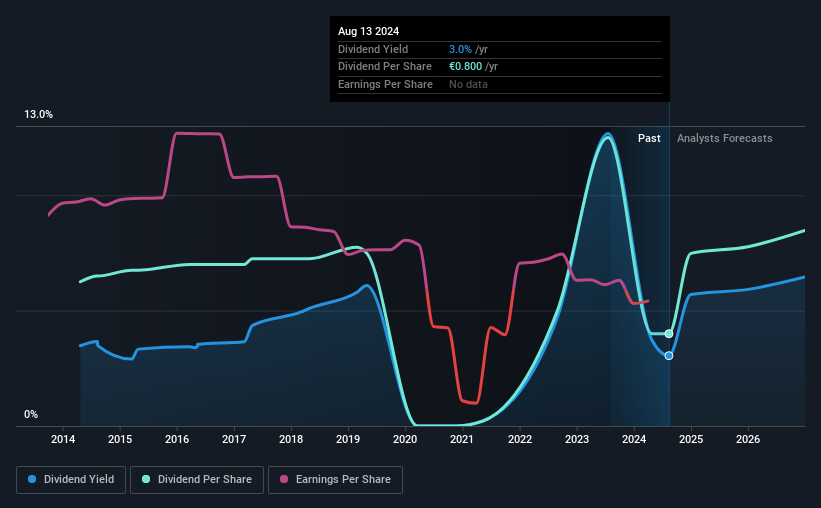Click the 2020 x-axis label
Image resolution: width=821 pixels, height=508 pixels.
[x=405, y=439]
